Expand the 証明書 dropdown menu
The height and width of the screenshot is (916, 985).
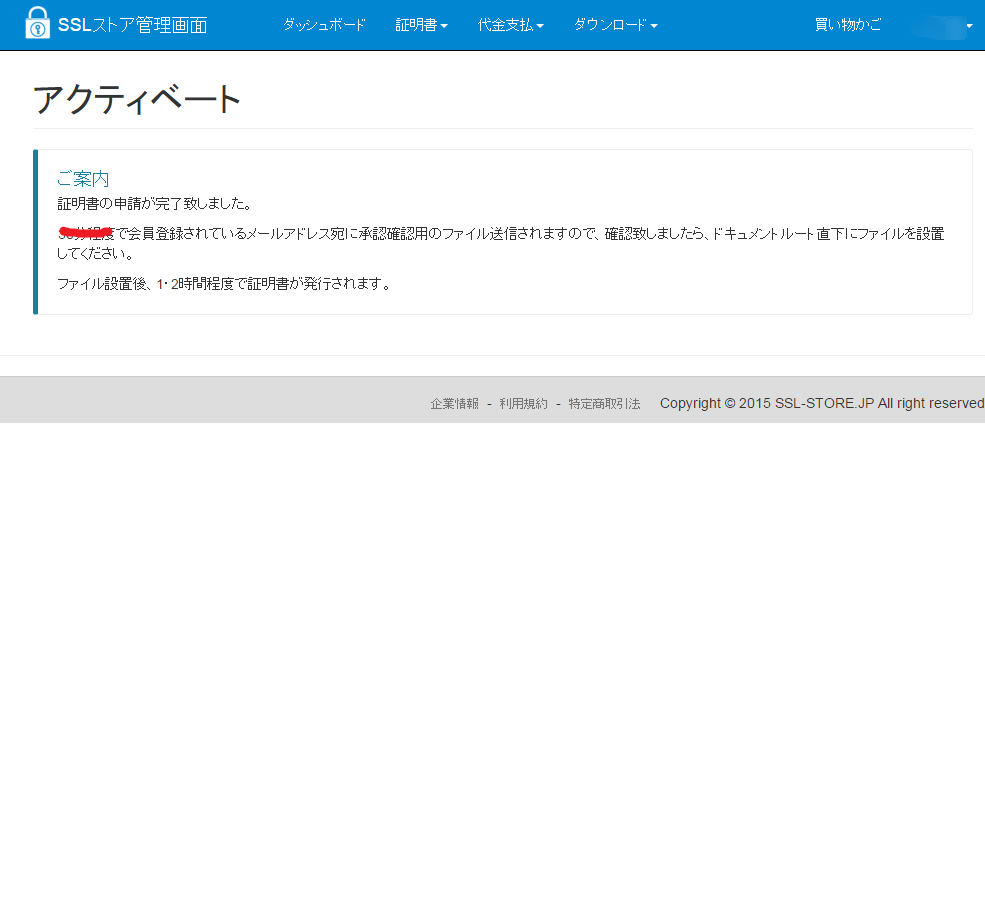[x=422, y=25]
